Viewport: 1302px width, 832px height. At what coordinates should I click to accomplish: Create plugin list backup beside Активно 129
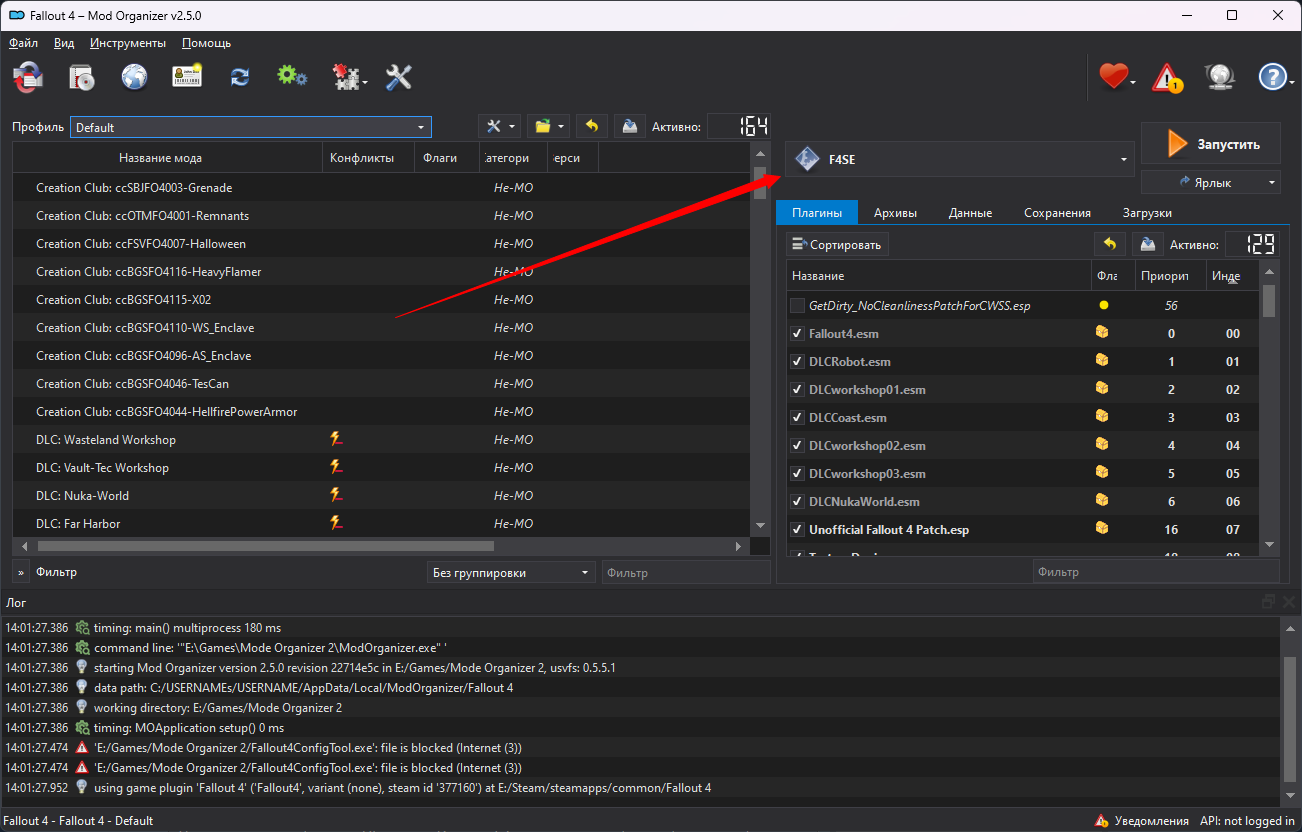tap(1148, 244)
